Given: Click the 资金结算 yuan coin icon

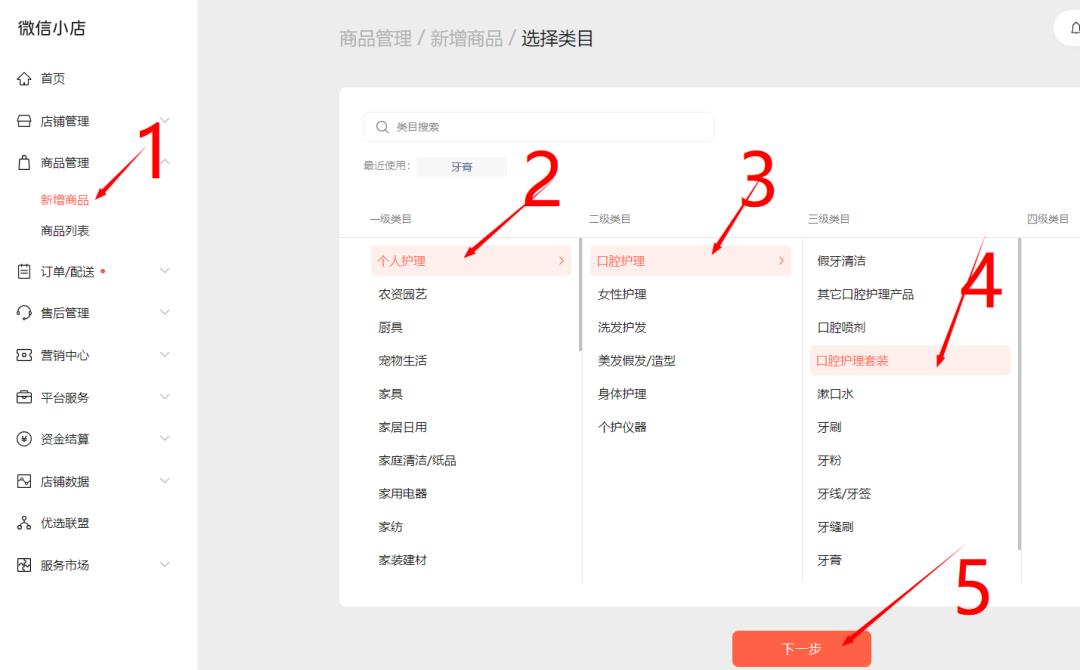Looking at the screenshot, I should (24, 439).
